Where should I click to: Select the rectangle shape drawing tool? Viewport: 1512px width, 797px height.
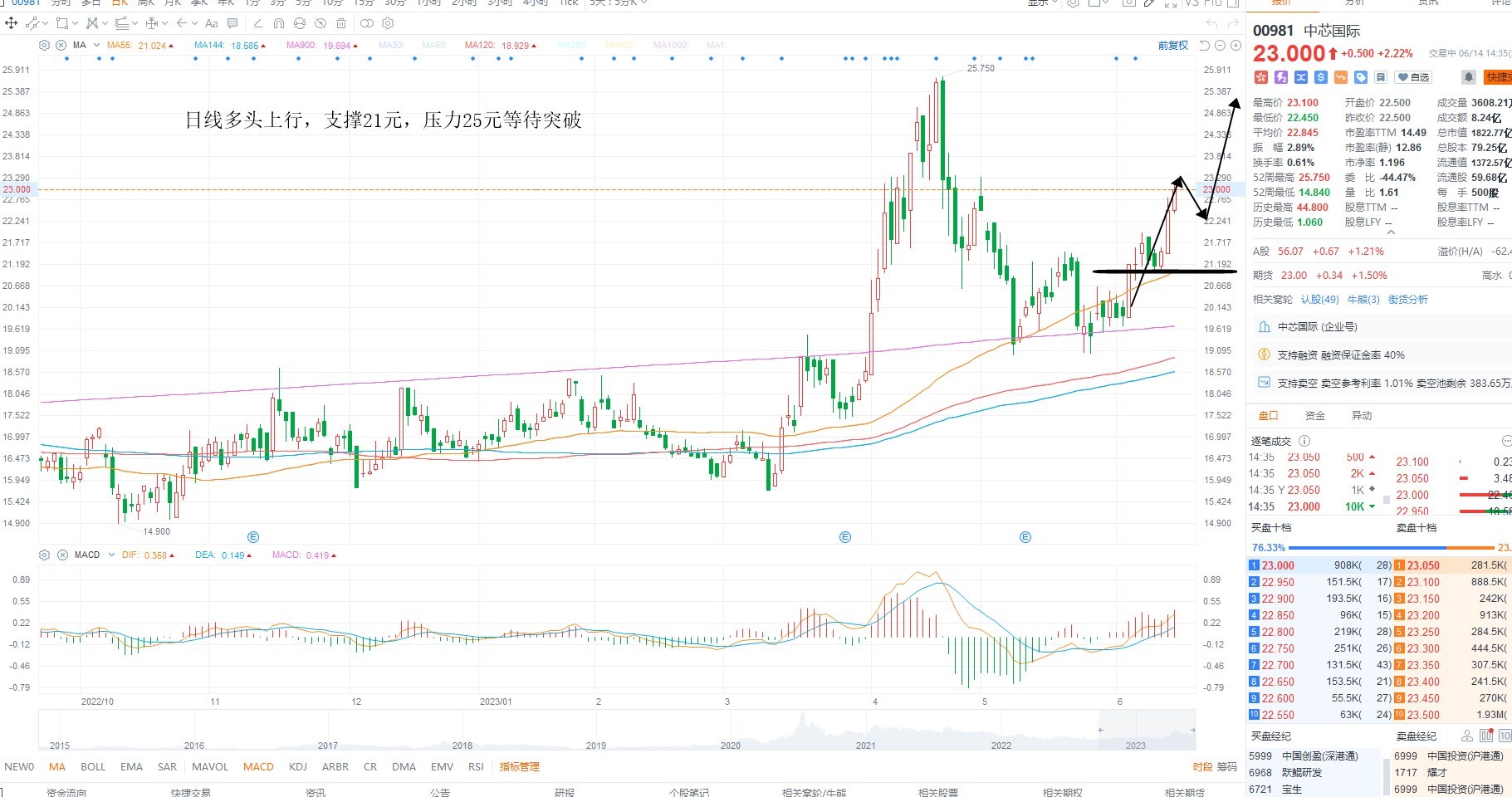[62, 23]
